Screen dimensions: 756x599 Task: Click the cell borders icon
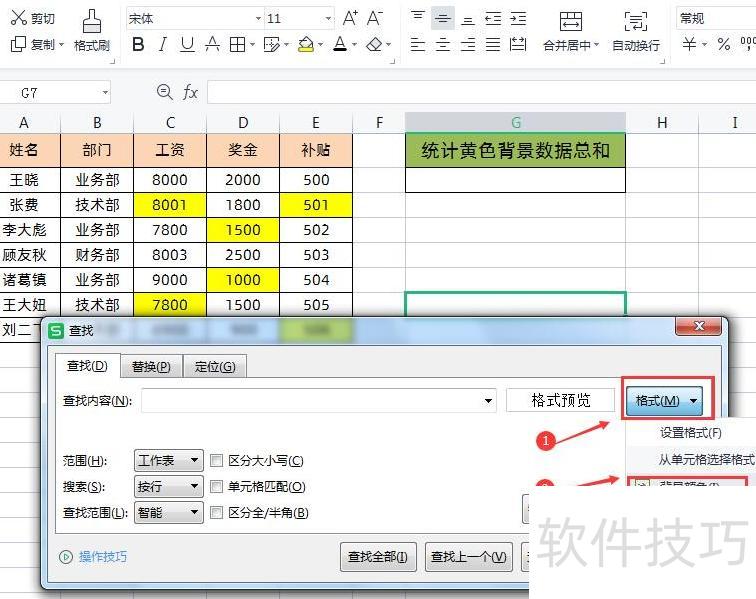point(237,44)
